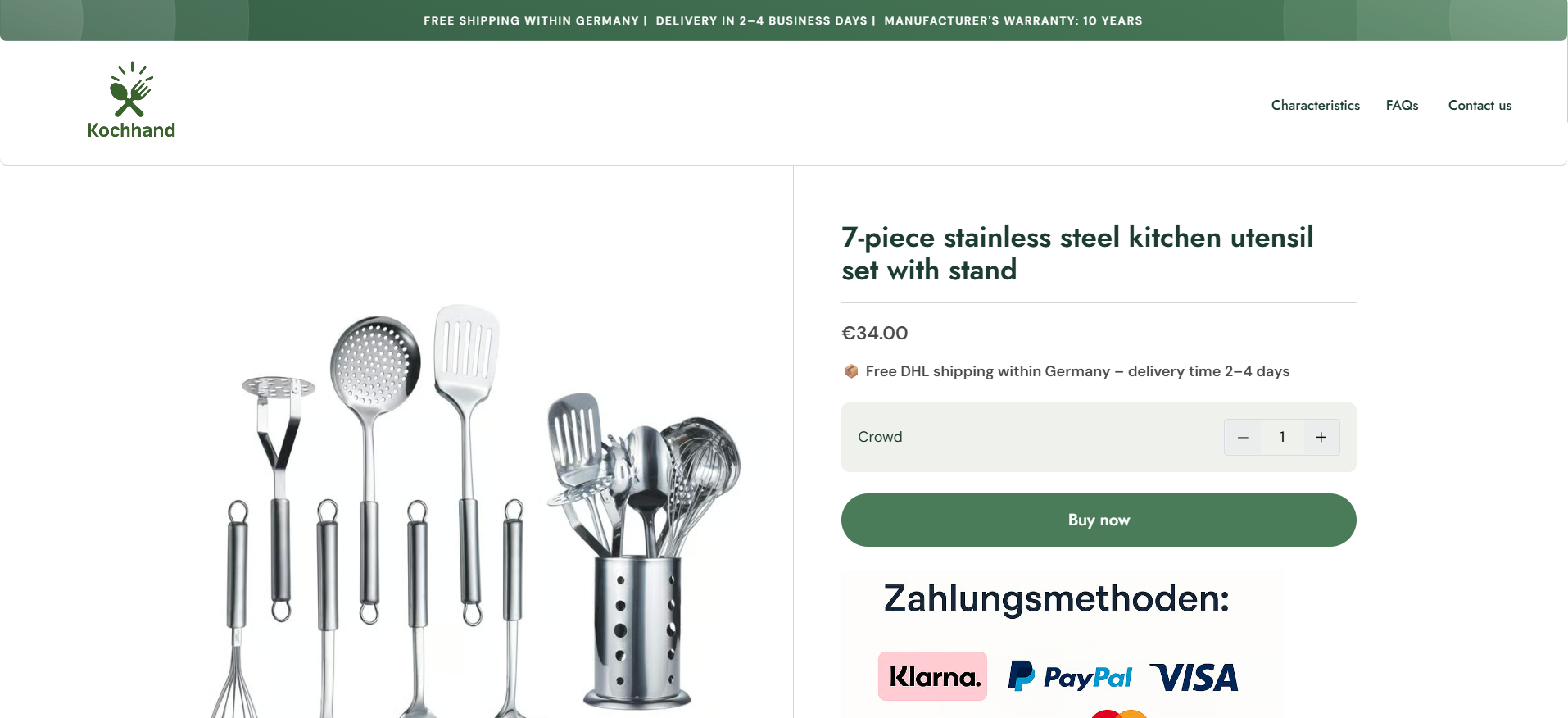Click the plus icon to increase quantity
The height and width of the screenshot is (718, 1568).
(1321, 437)
